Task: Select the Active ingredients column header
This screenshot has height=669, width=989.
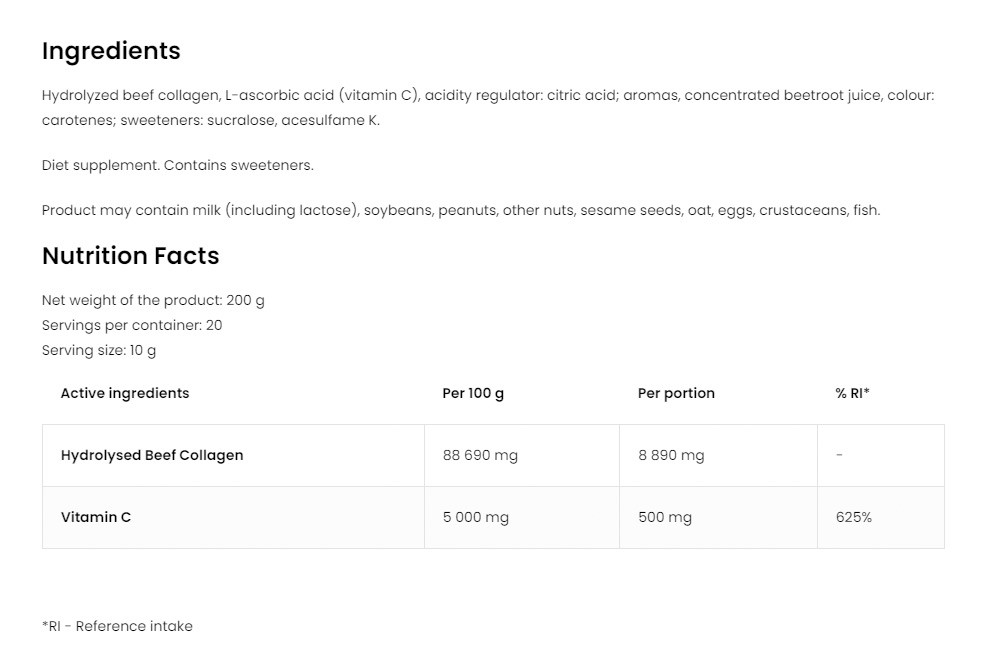Action: click(125, 393)
